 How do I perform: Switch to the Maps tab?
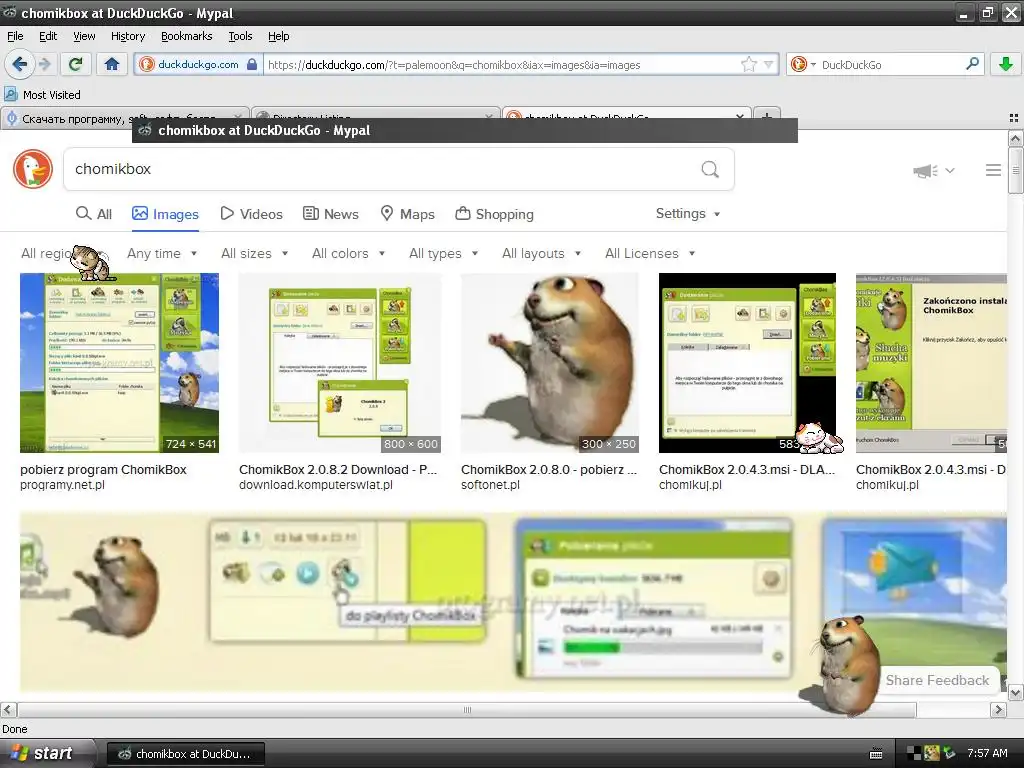[408, 214]
